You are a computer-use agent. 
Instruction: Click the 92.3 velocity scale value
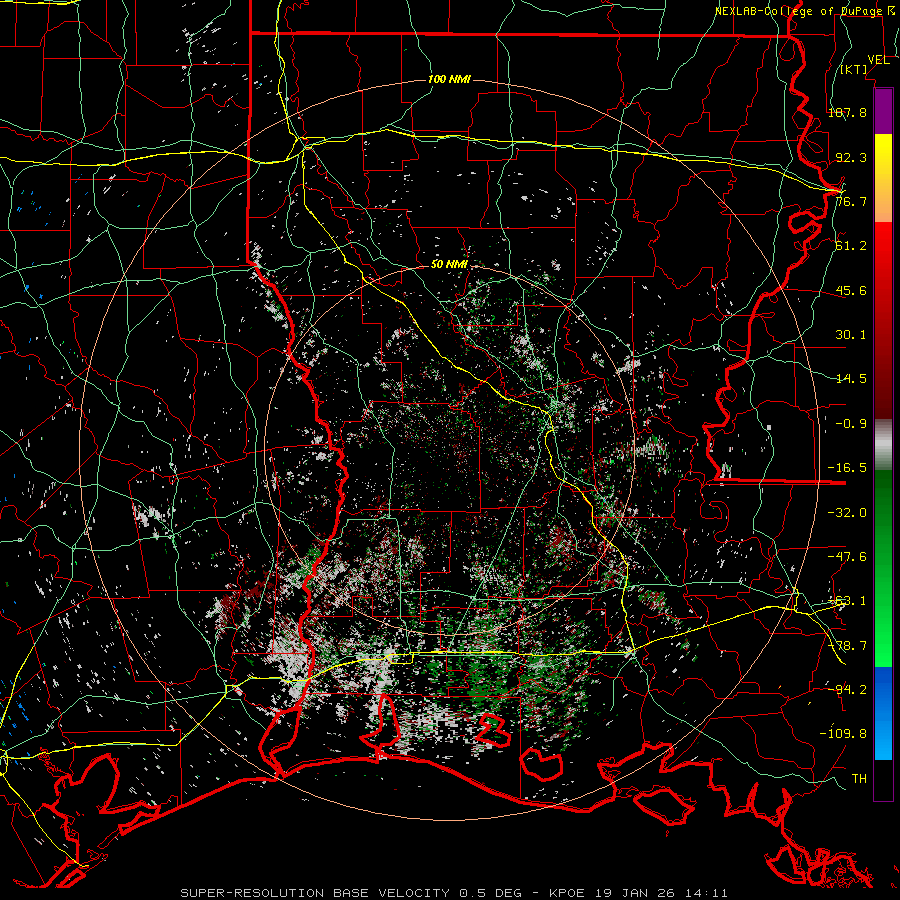click(851, 157)
